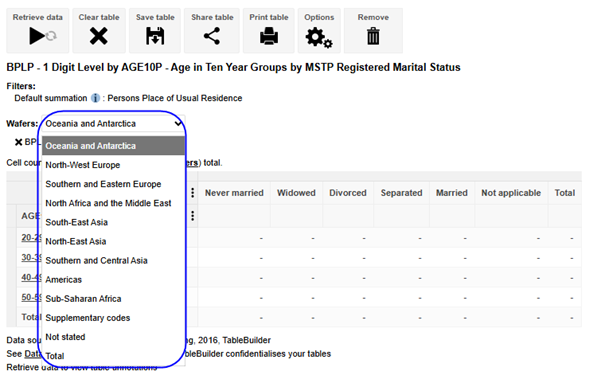The image size is (601, 383).
Task: Click the Married column header
Action: [x=452, y=193]
